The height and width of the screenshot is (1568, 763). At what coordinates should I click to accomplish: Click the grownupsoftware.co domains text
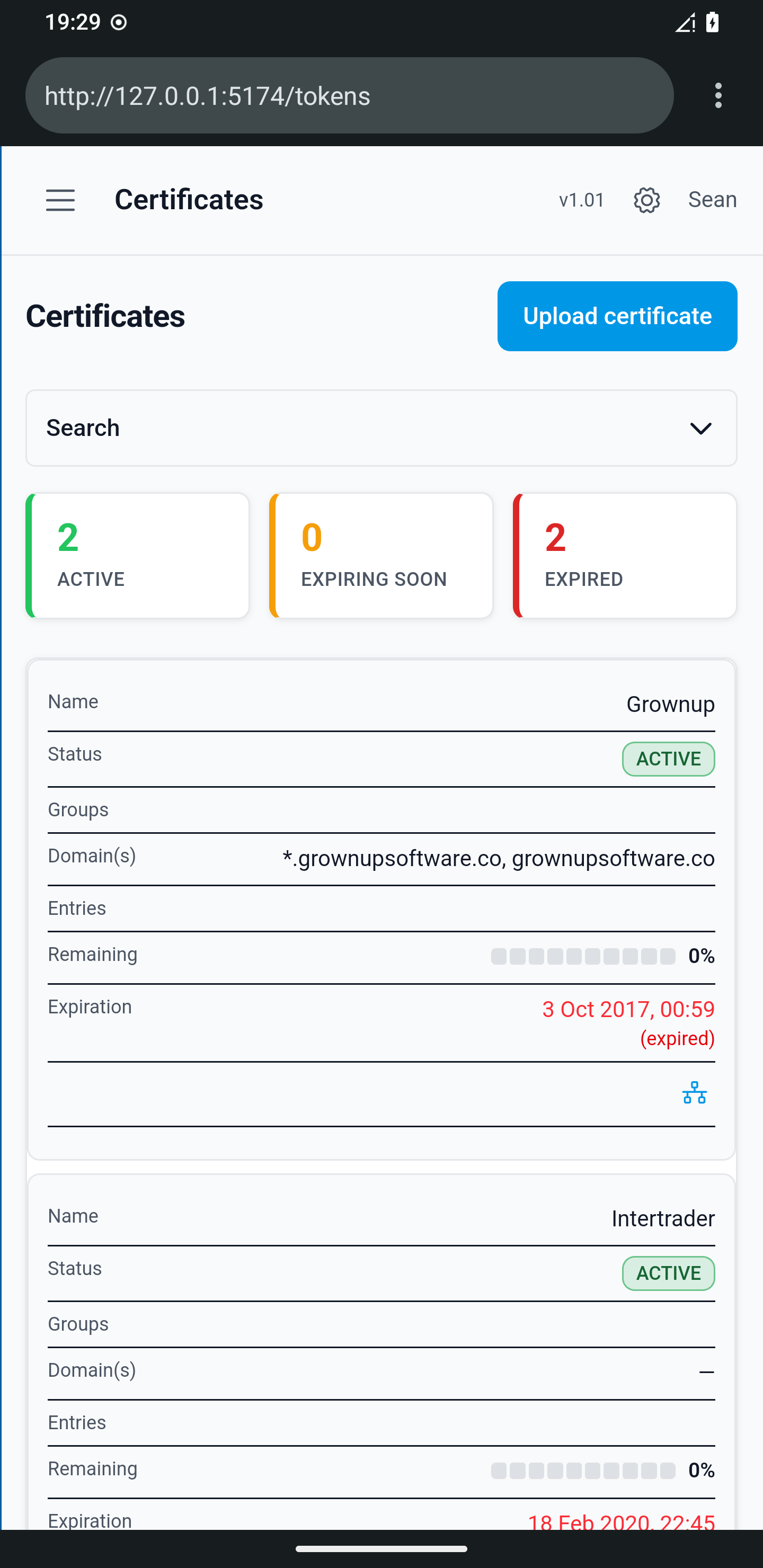(498, 858)
